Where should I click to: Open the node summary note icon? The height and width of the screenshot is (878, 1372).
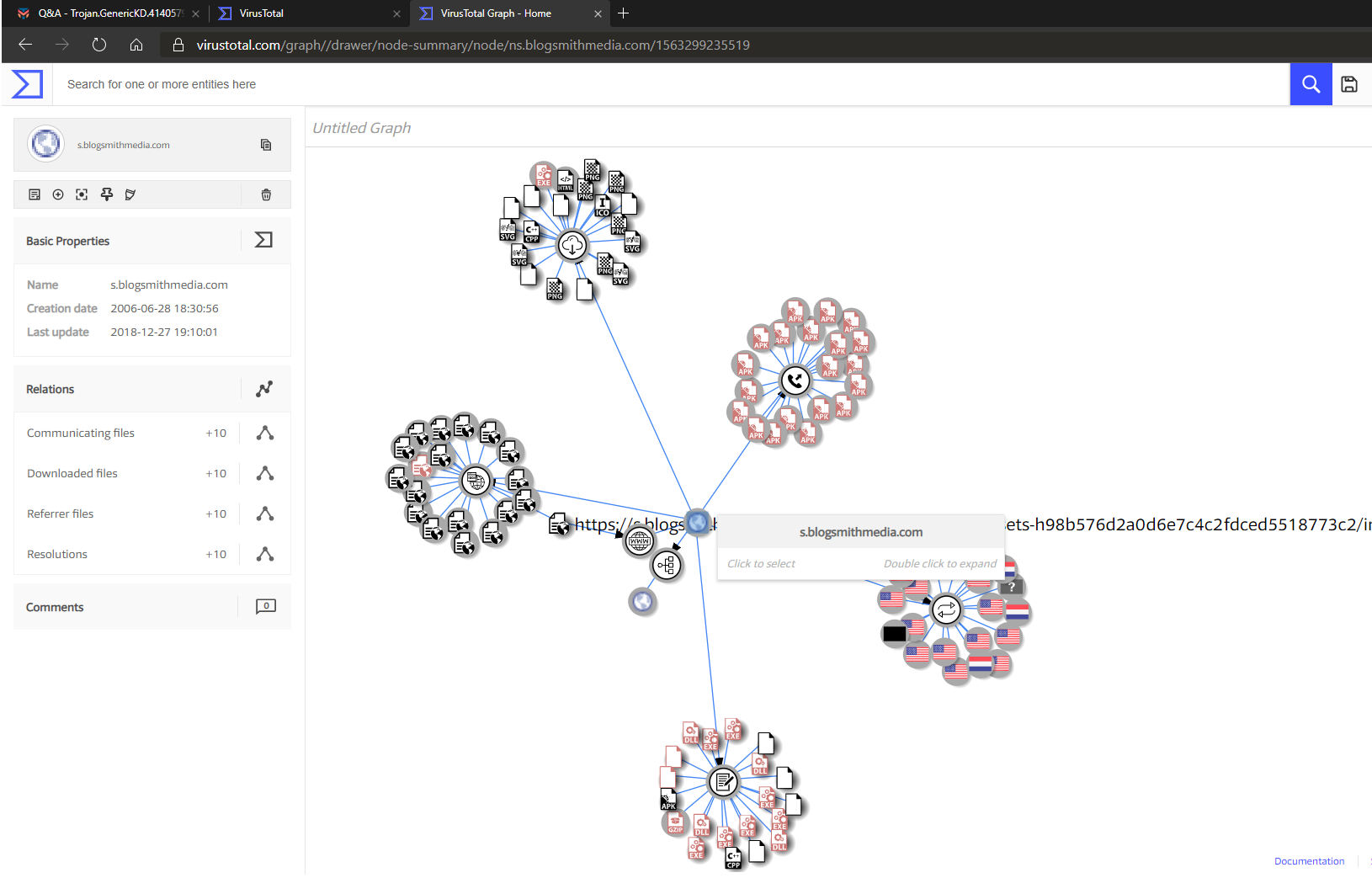pos(35,194)
